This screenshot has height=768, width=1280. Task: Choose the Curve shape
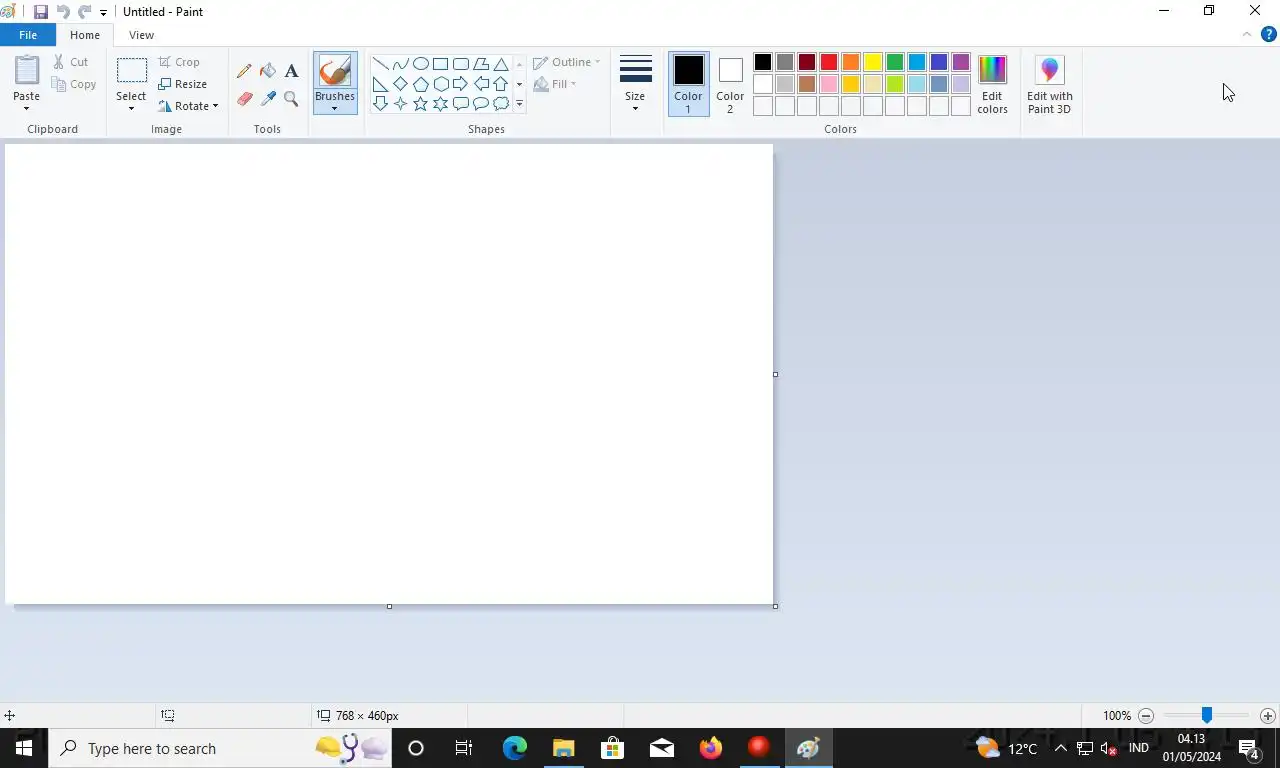400,64
